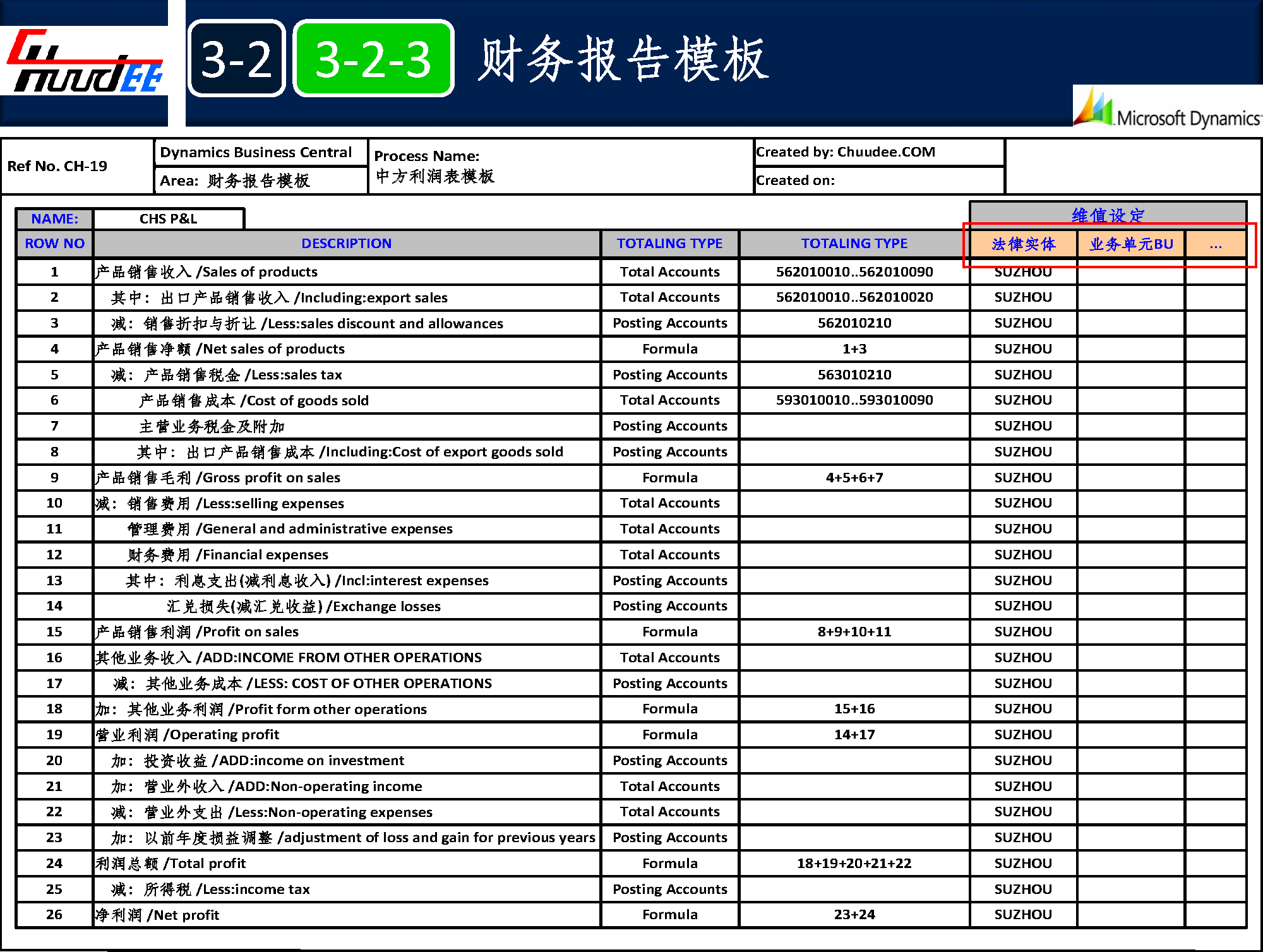
Task: Click the ellipsis dimension column header
Action: pyautogui.click(x=1216, y=244)
